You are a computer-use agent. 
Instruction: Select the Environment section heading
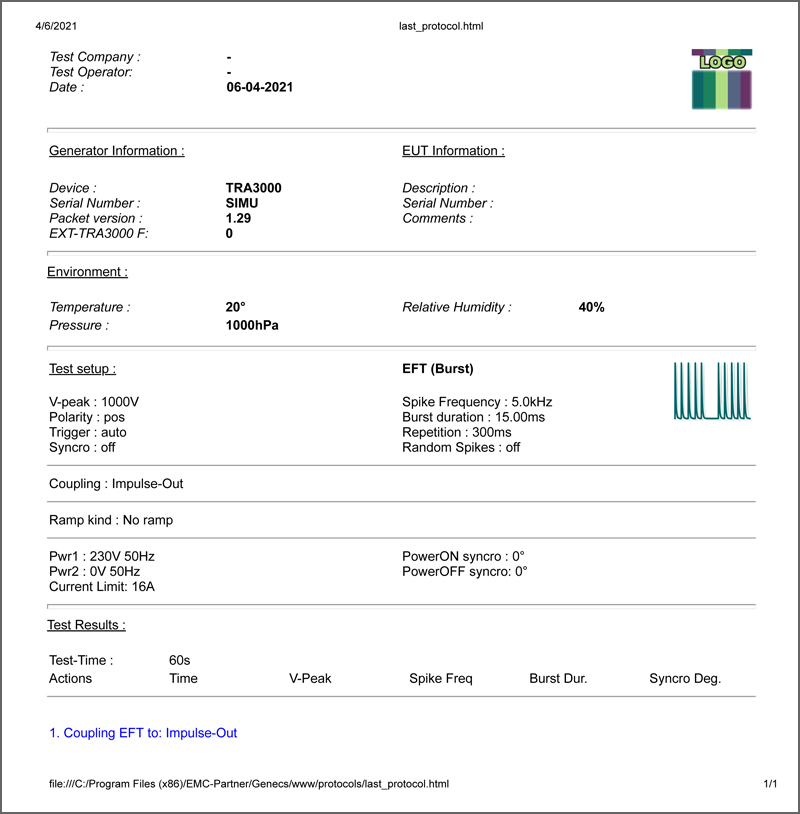pos(87,272)
